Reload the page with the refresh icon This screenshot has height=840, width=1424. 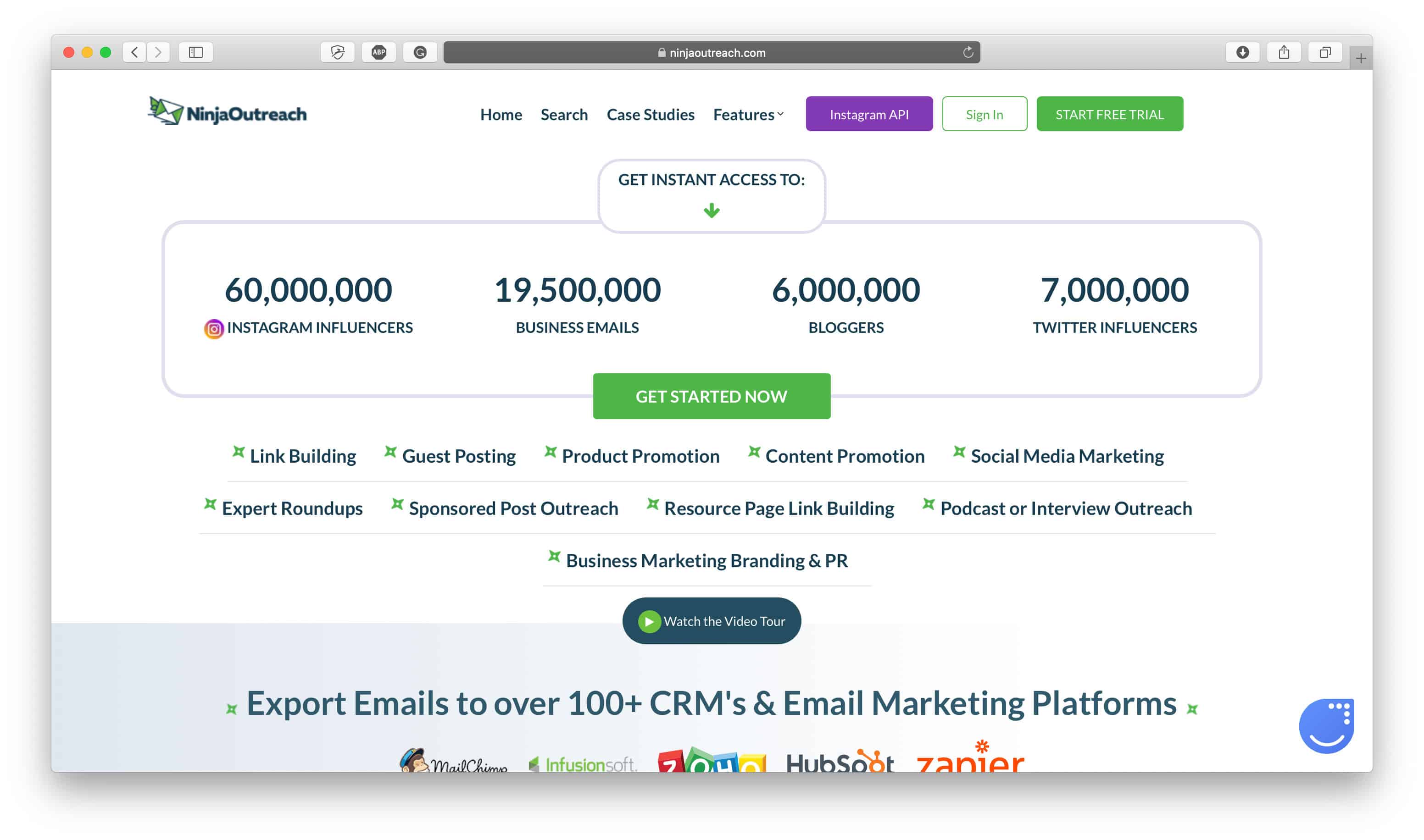(968, 53)
